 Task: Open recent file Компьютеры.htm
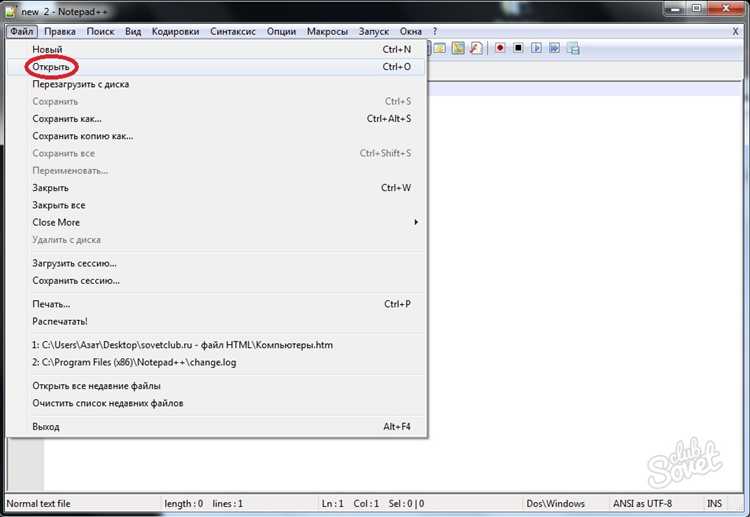[216, 345]
